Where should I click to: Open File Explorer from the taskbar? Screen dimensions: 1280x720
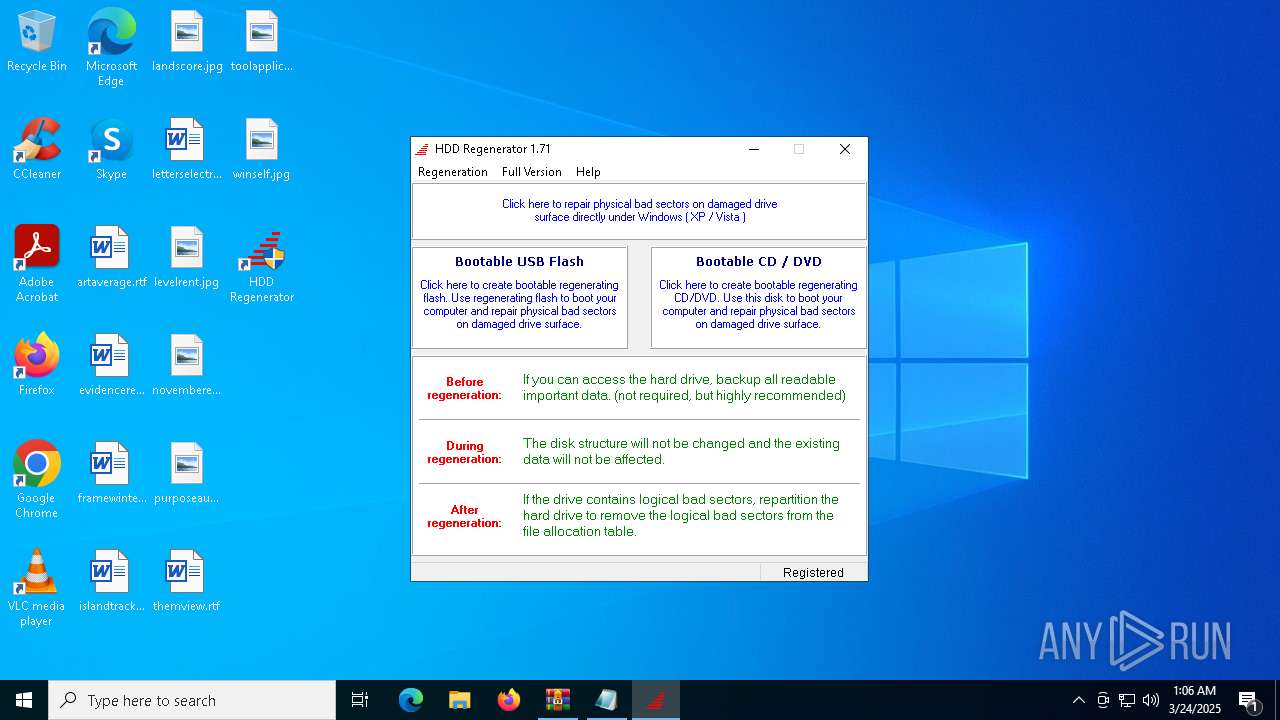(460, 700)
